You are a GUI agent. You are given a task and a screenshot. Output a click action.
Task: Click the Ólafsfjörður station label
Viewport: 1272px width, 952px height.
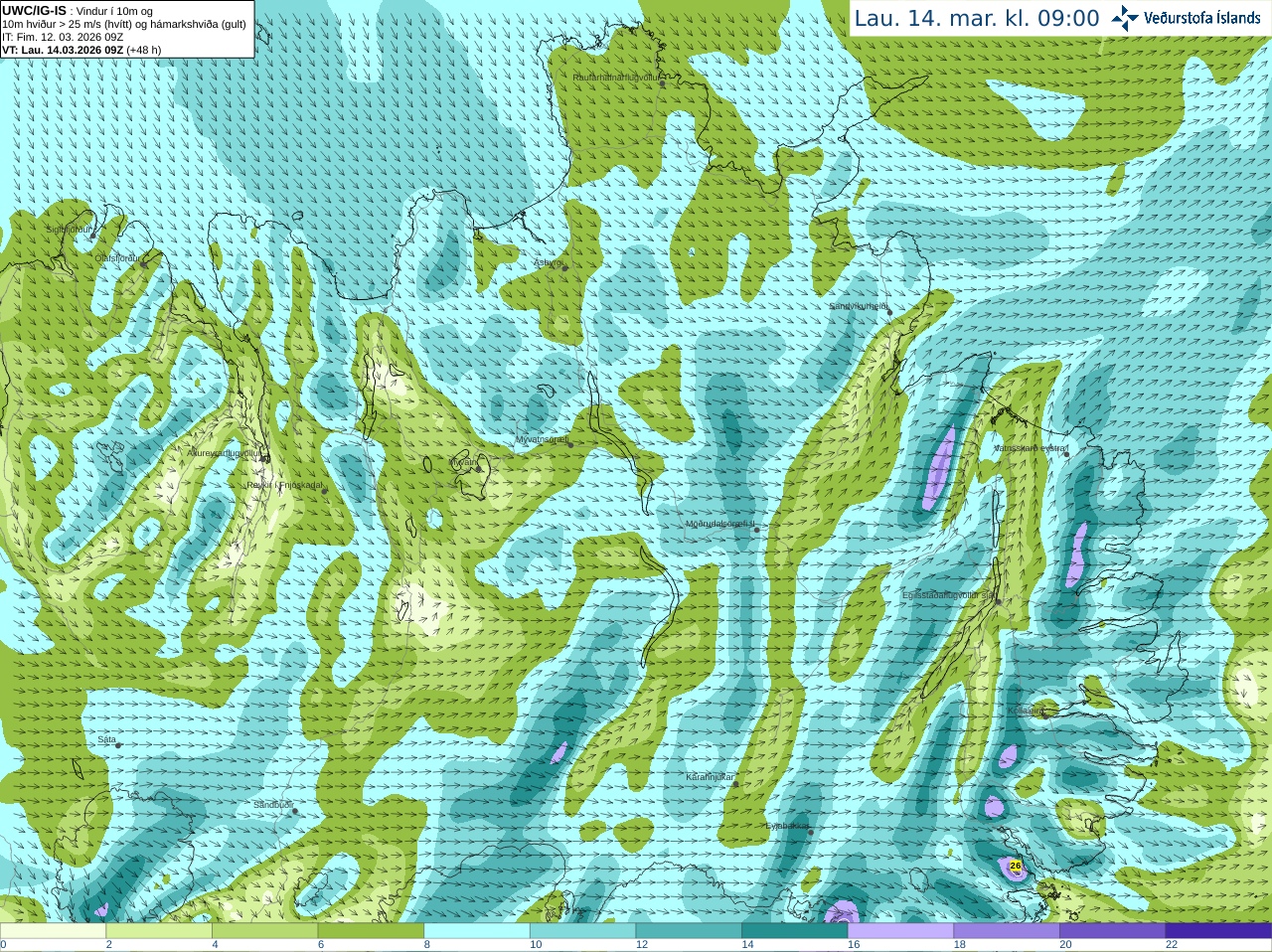point(117,258)
